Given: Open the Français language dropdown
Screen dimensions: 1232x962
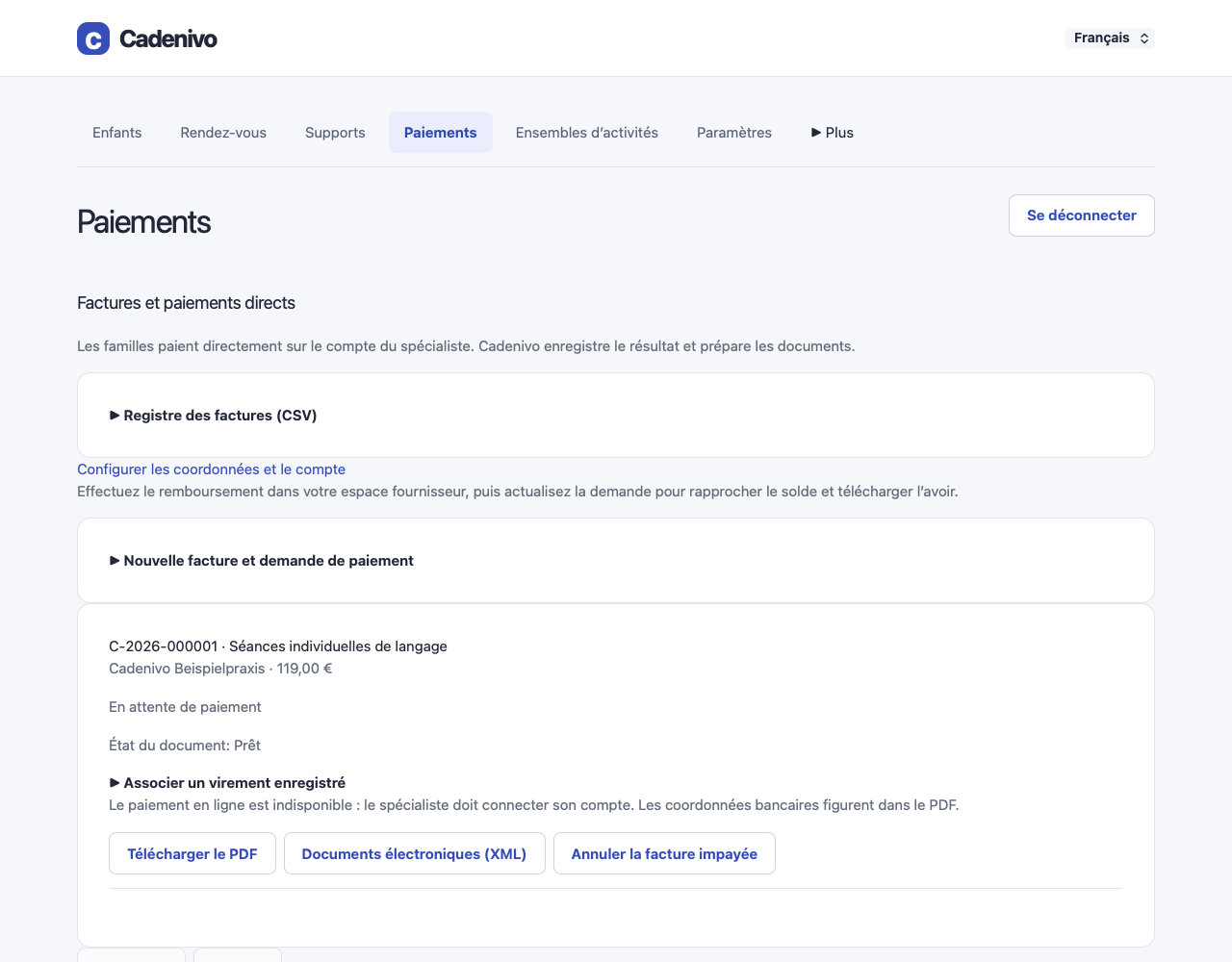Looking at the screenshot, I should coord(1110,38).
